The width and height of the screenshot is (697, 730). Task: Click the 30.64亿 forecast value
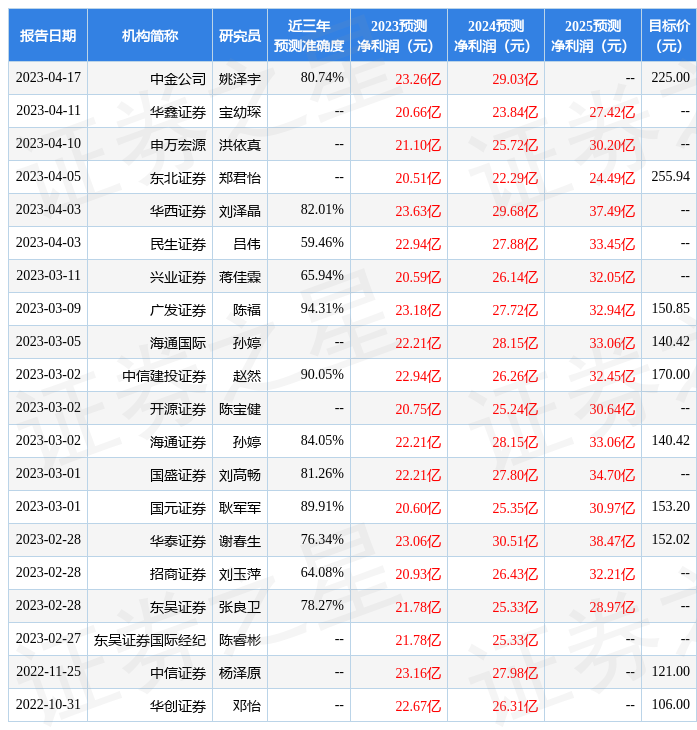pyautogui.click(x=612, y=410)
